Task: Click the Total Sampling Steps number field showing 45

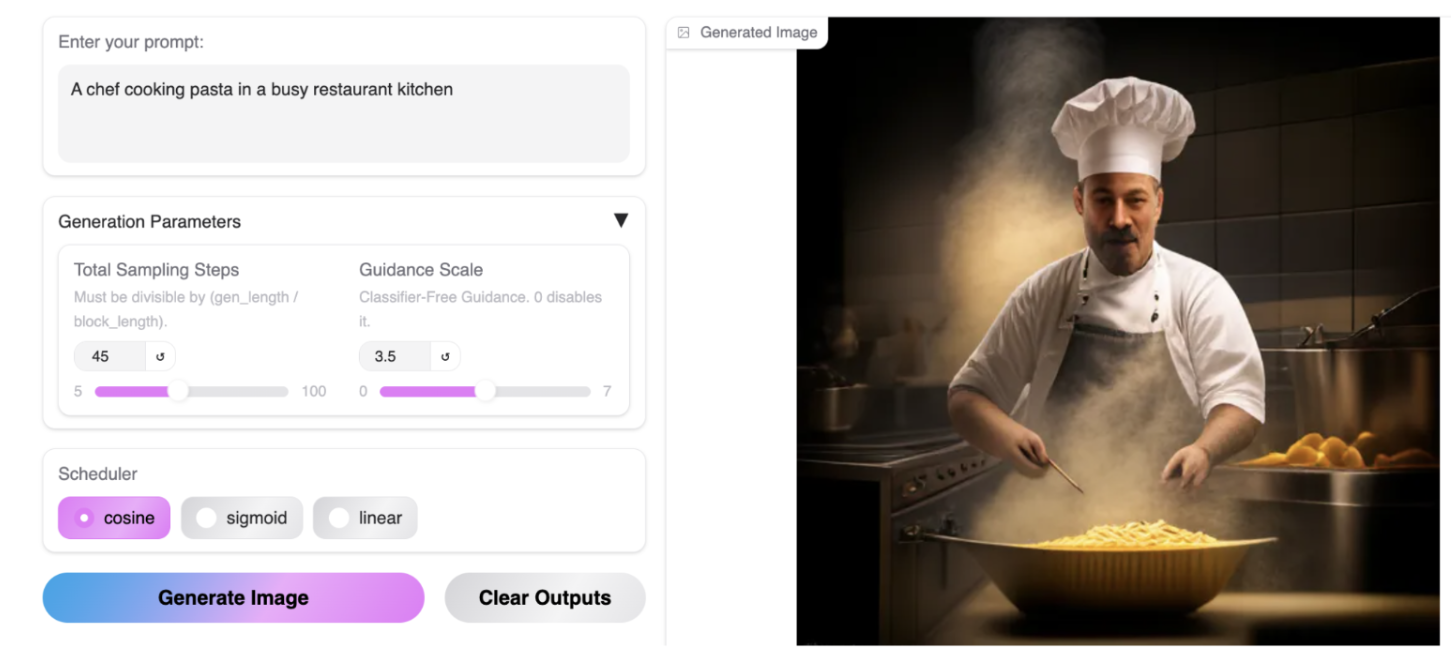Action: tap(110, 356)
